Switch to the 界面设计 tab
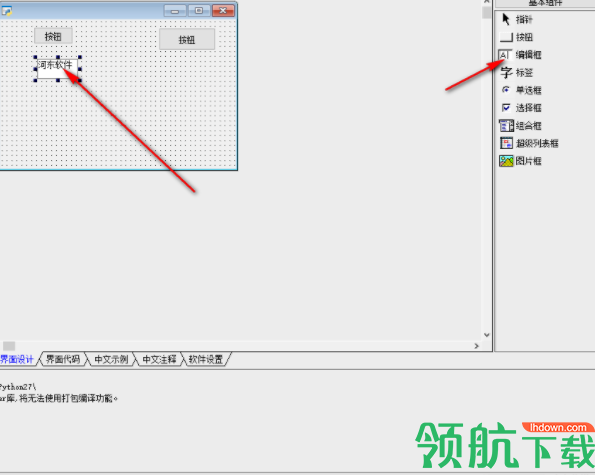Screen dimensions: 595x475 (17, 359)
